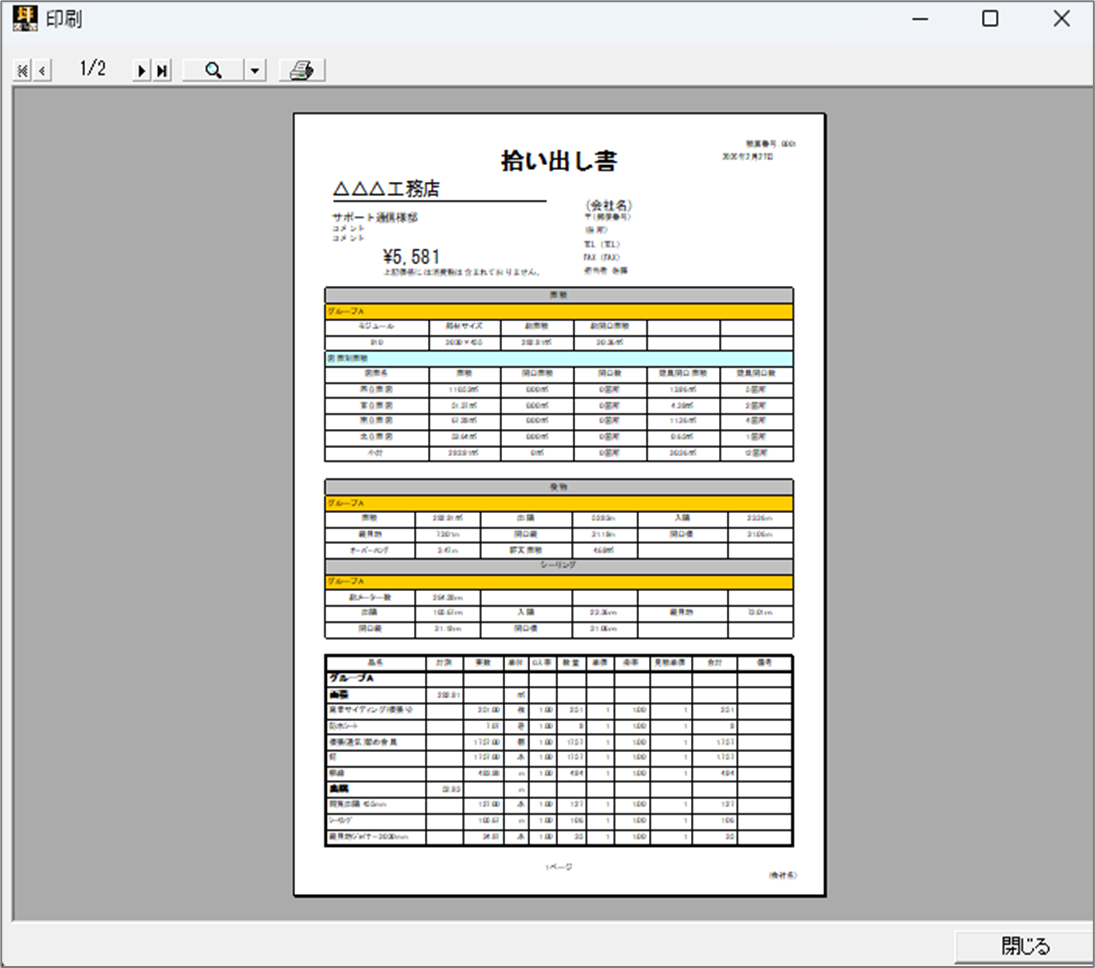
Task: Click the 品名 column header in table
Action: [x=374, y=663]
